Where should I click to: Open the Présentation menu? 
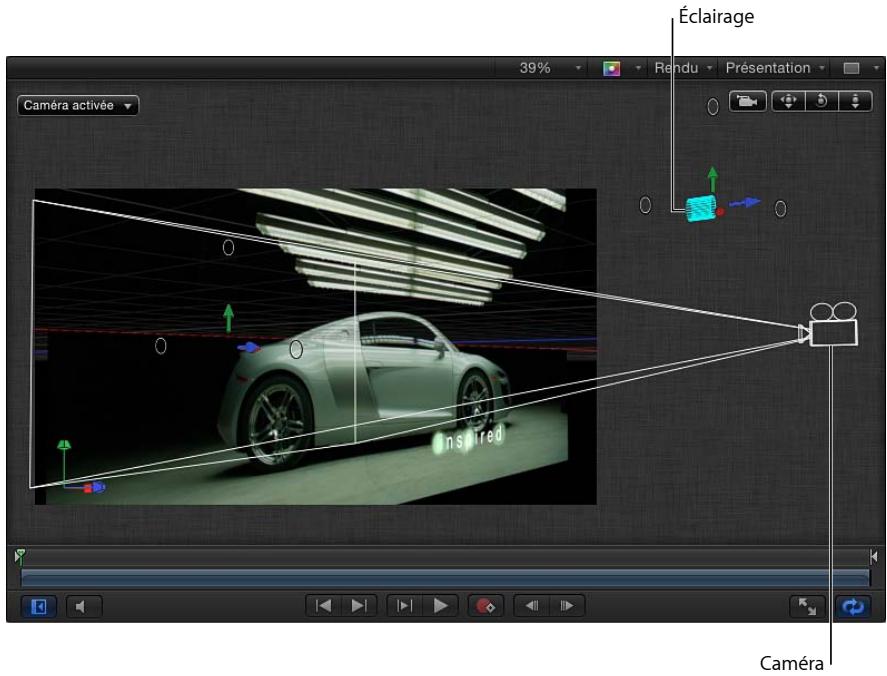[x=775, y=68]
